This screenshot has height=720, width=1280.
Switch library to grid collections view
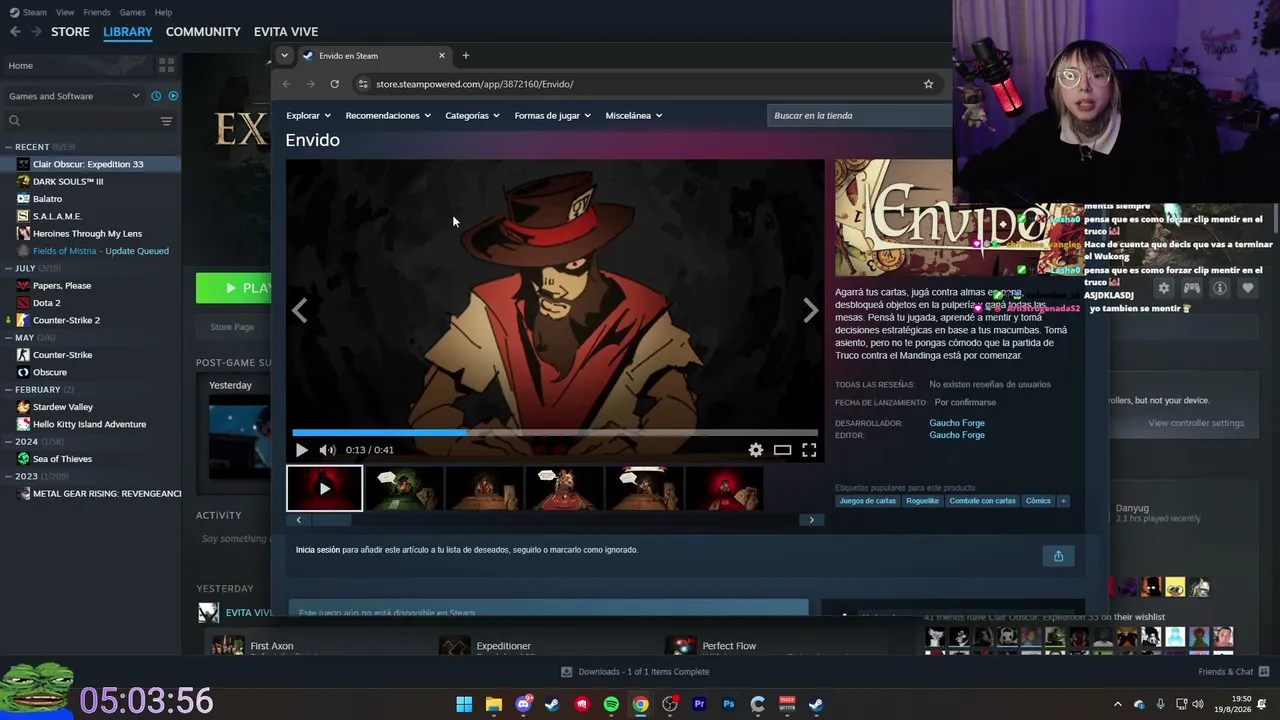click(166, 65)
